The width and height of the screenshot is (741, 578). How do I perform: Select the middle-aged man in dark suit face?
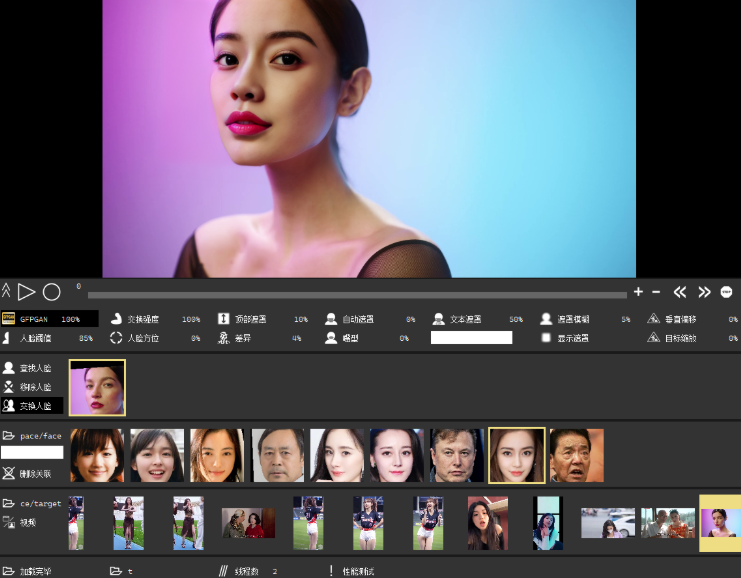click(x=277, y=456)
